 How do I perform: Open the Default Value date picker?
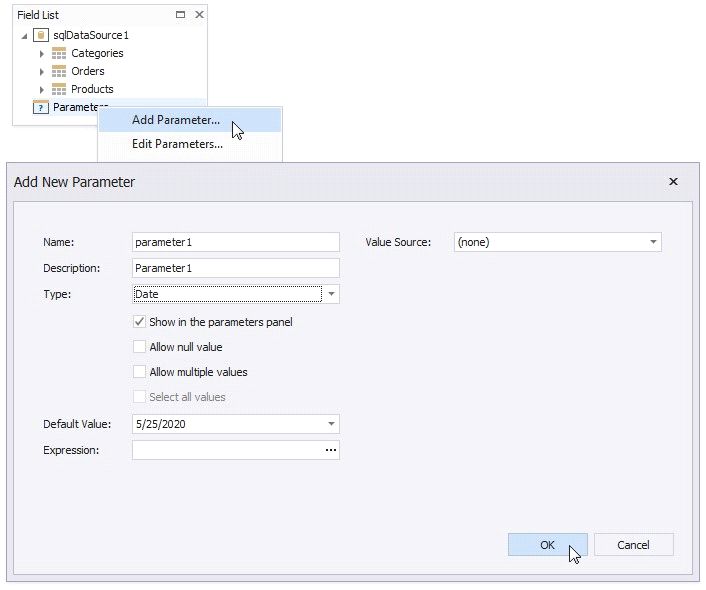tap(330, 424)
